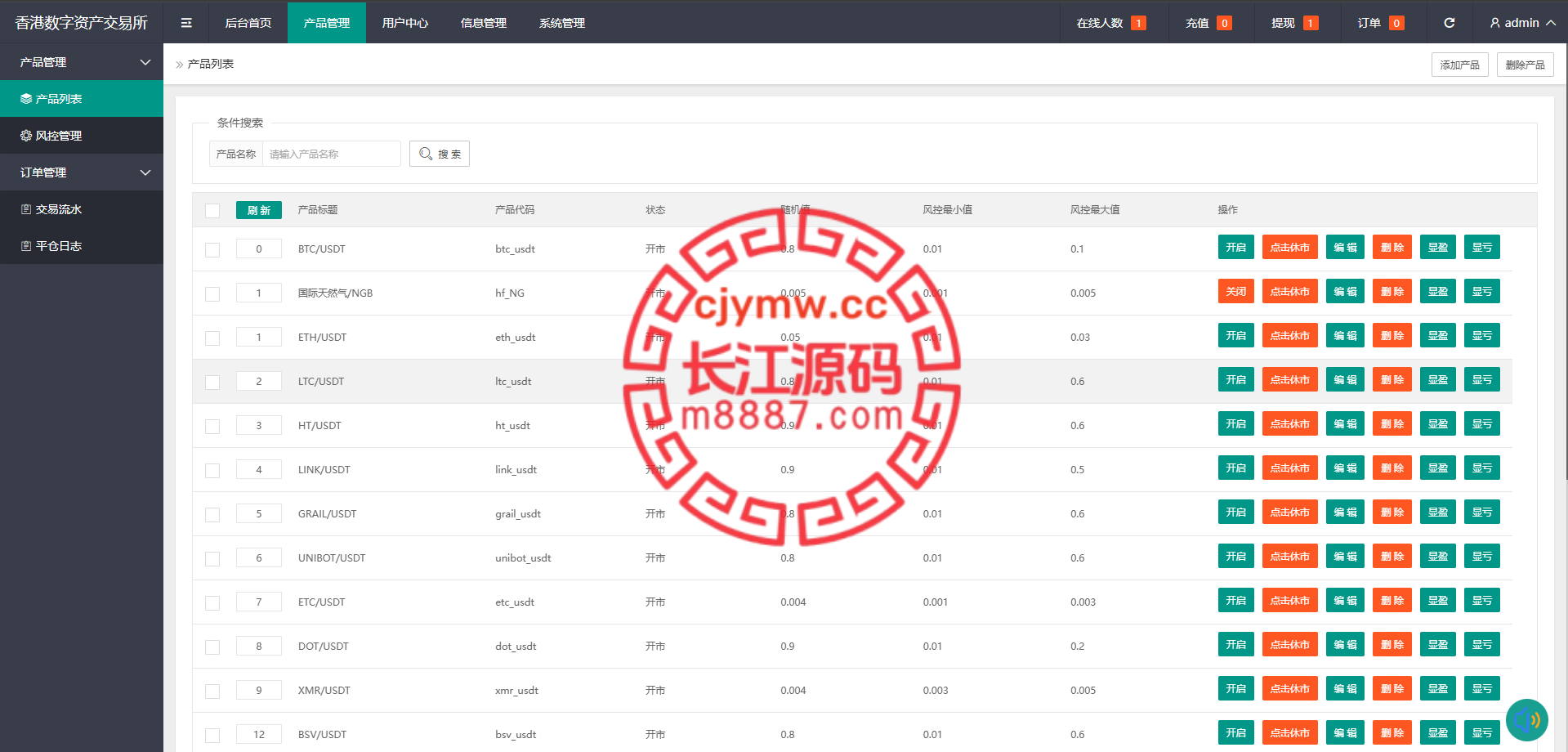Open 平仓日志 in the sidebar
Screen dimensions: 1568x752
[82, 246]
